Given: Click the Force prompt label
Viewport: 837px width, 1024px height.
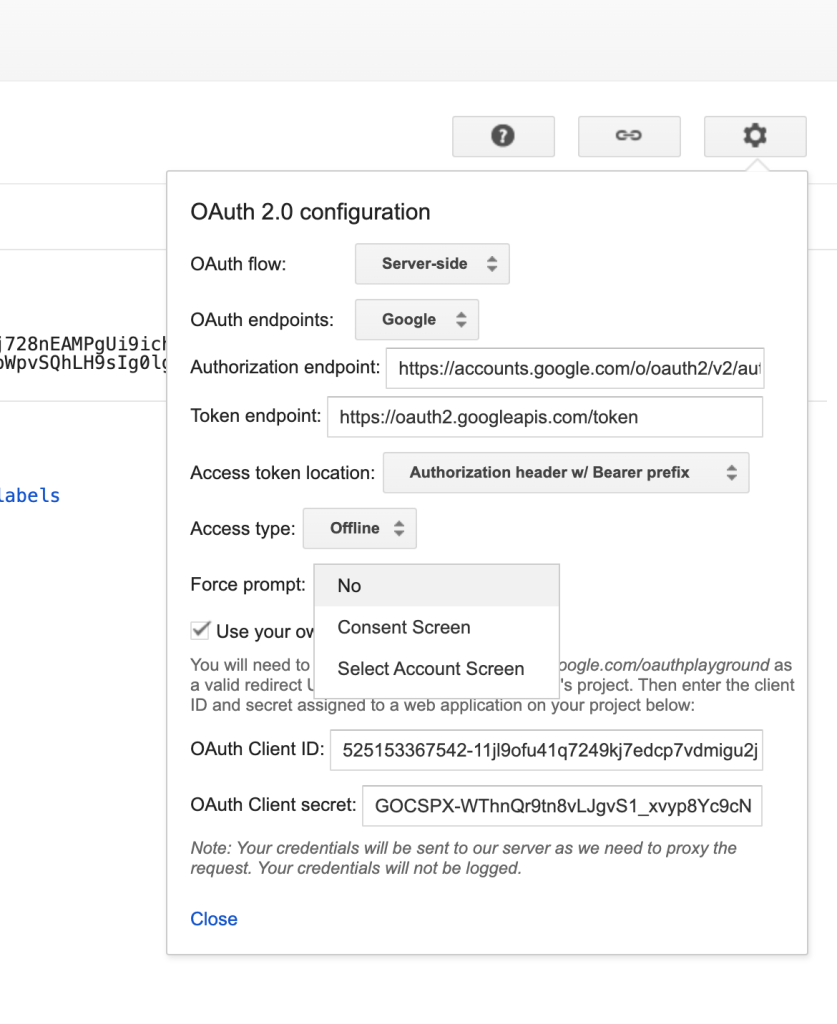Looking at the screenshot, I should 248,584.
